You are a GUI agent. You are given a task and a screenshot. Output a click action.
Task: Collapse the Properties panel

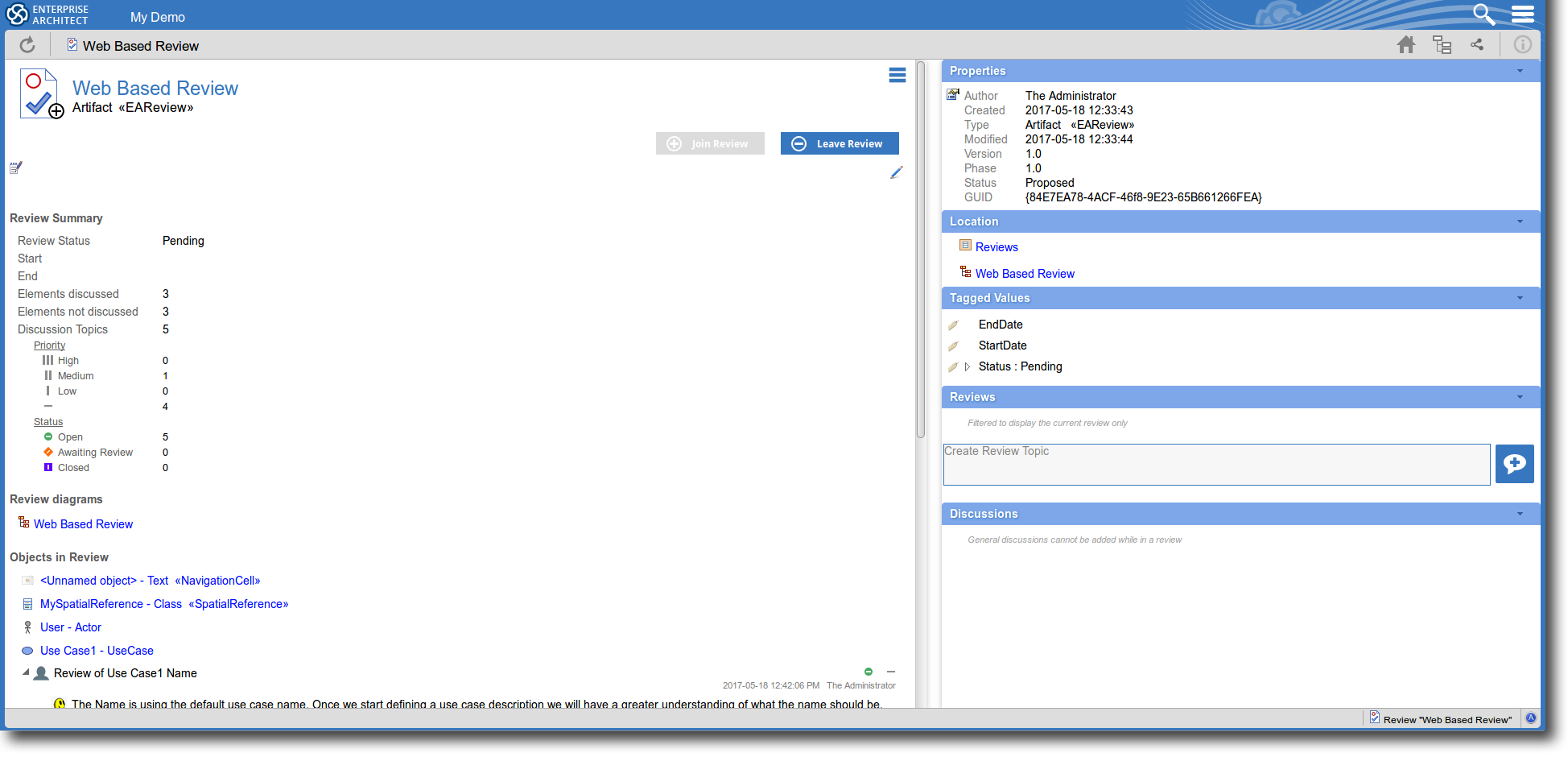click(x=1520, y=71)
